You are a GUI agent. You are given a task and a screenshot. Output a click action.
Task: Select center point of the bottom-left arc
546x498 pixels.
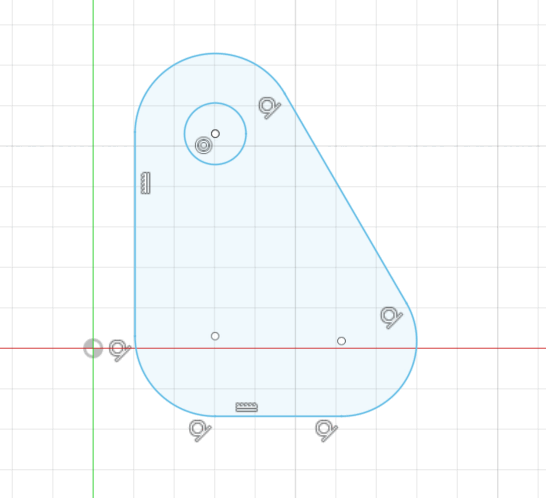[215, 336]
